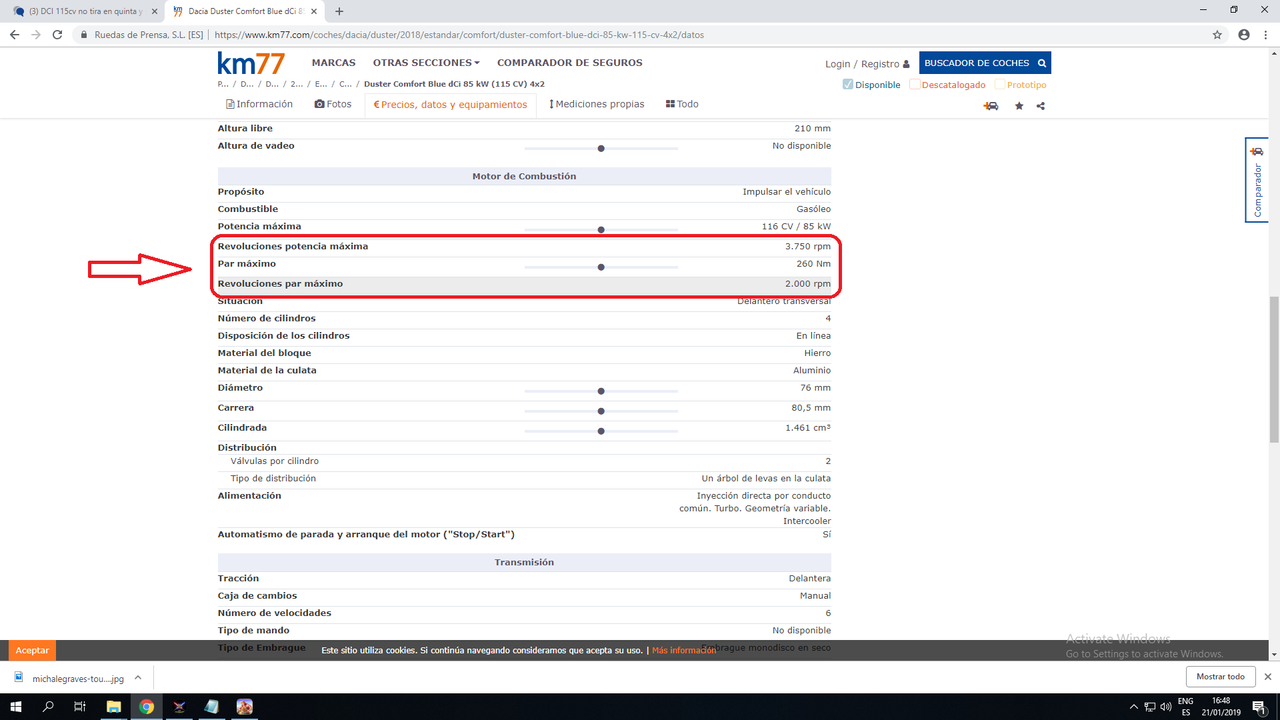
Task: Click the car comparator add icon
Action: point(991,105)
